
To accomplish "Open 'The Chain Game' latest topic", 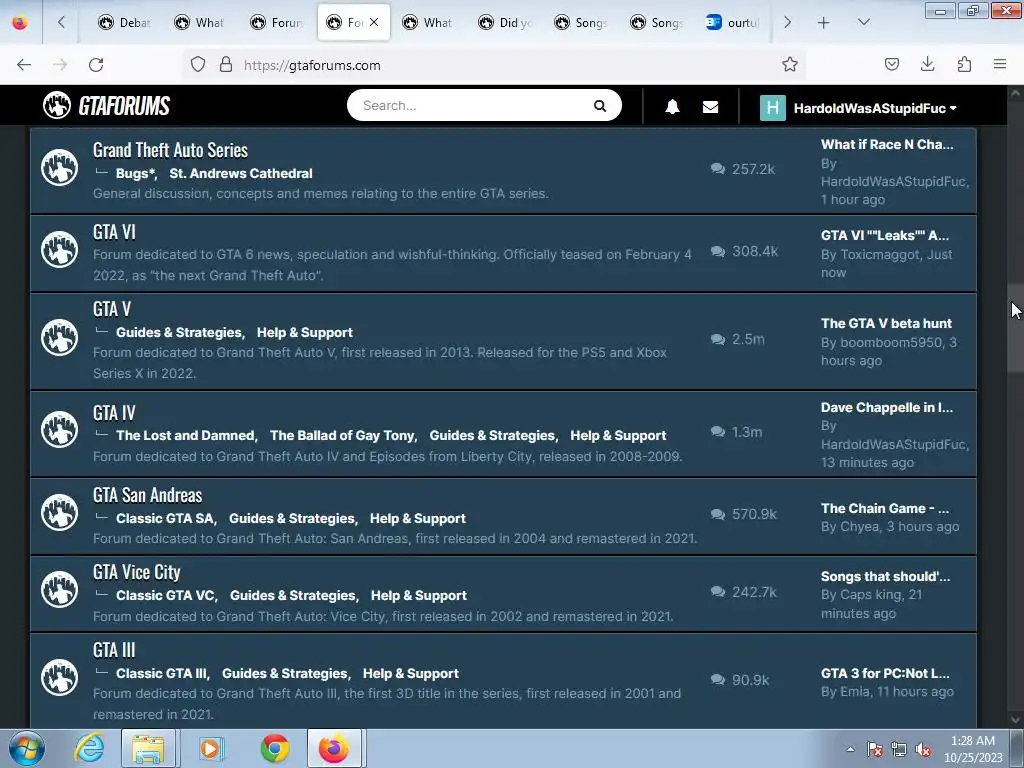I will (885, 508).
